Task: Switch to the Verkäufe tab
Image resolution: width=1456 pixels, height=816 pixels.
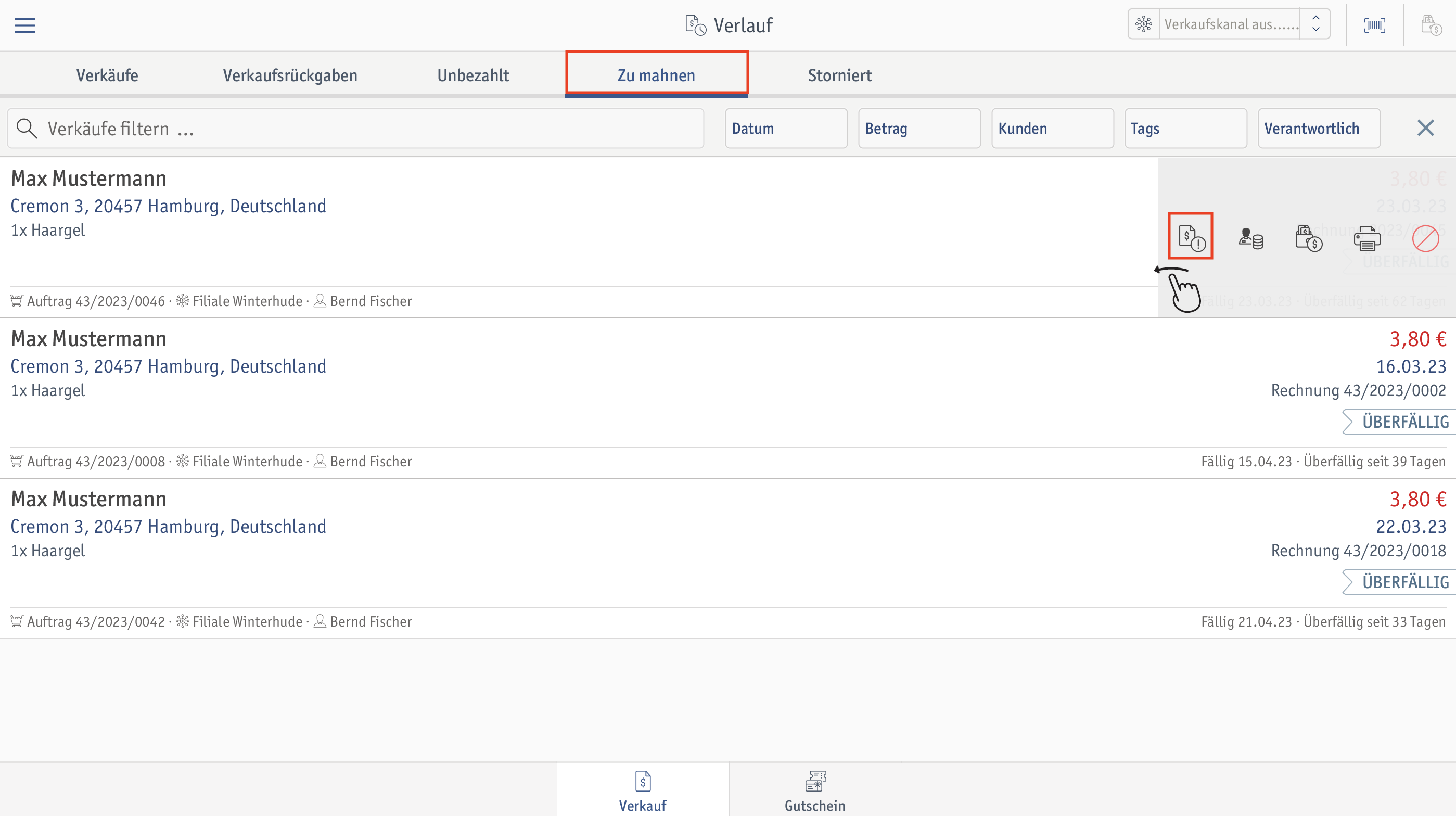Action: pos(107,75)
